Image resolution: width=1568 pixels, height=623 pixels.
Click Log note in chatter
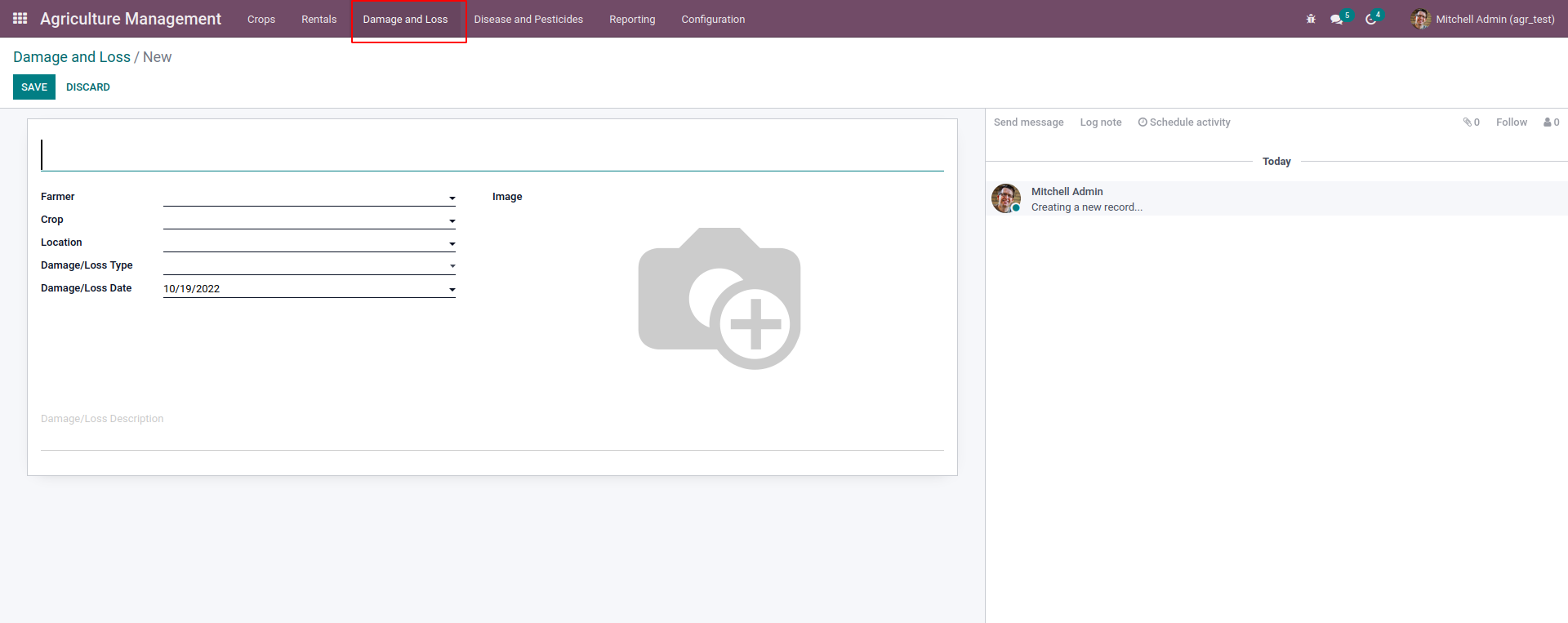pyautogui.click(x=1101, y=122)
